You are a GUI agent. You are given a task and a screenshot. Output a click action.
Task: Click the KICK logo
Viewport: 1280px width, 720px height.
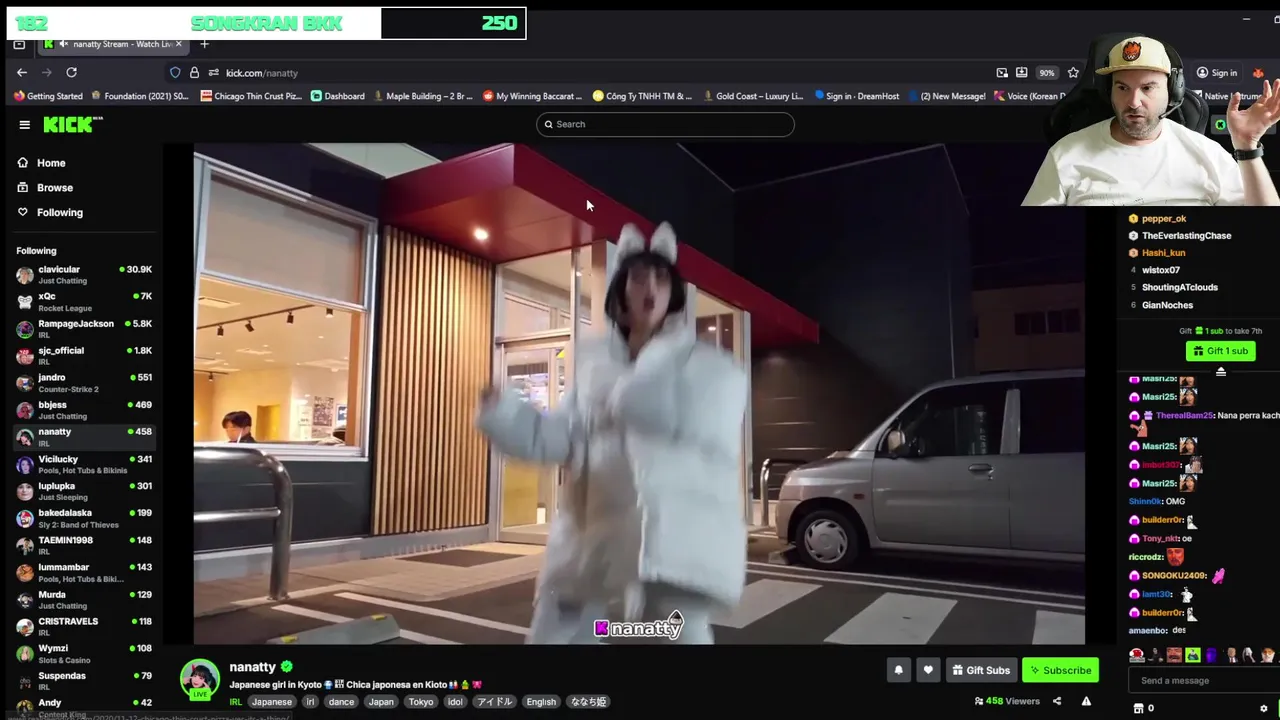click(x=72, y=124)
